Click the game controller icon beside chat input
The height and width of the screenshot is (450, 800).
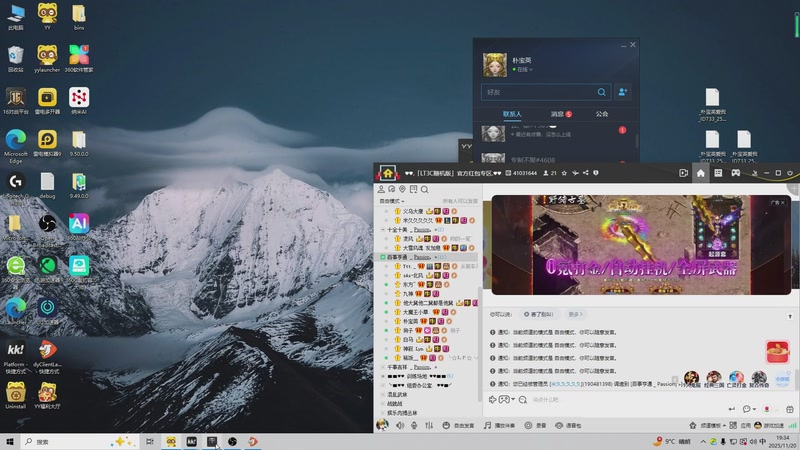(x=504, y=399)
